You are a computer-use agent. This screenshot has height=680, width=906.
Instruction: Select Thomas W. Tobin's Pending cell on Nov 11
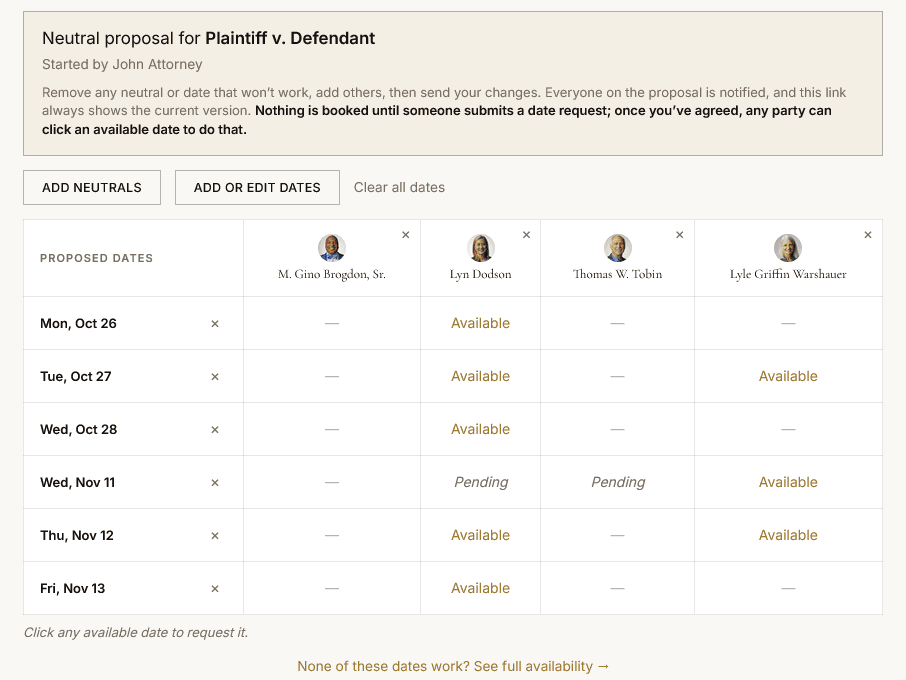618,482
